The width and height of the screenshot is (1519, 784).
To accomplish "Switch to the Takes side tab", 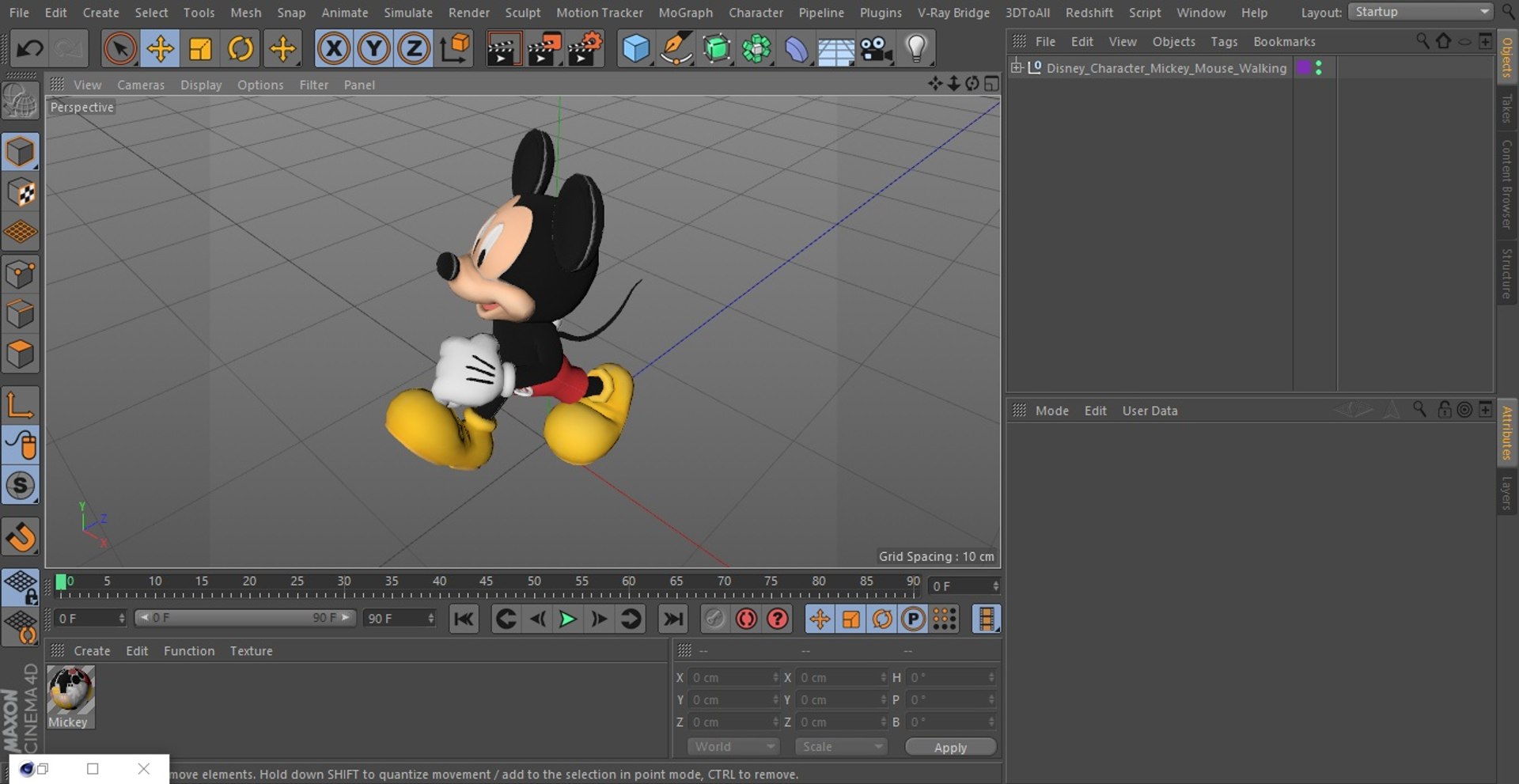I will (1506, 108).
